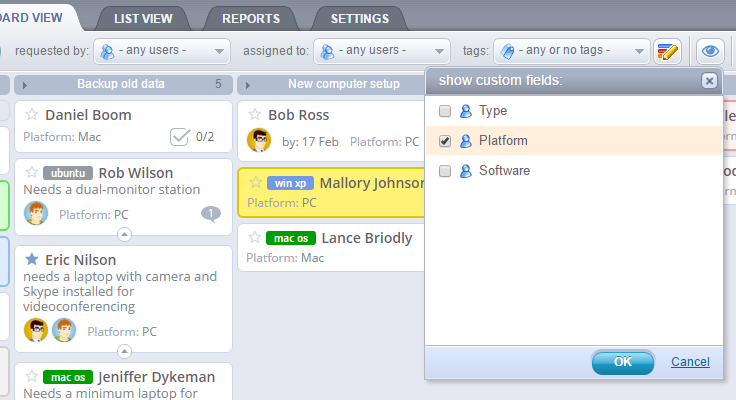Open the tags filter dropdown
The width and height of the screenshot is (736, 400).
point(572,51)
